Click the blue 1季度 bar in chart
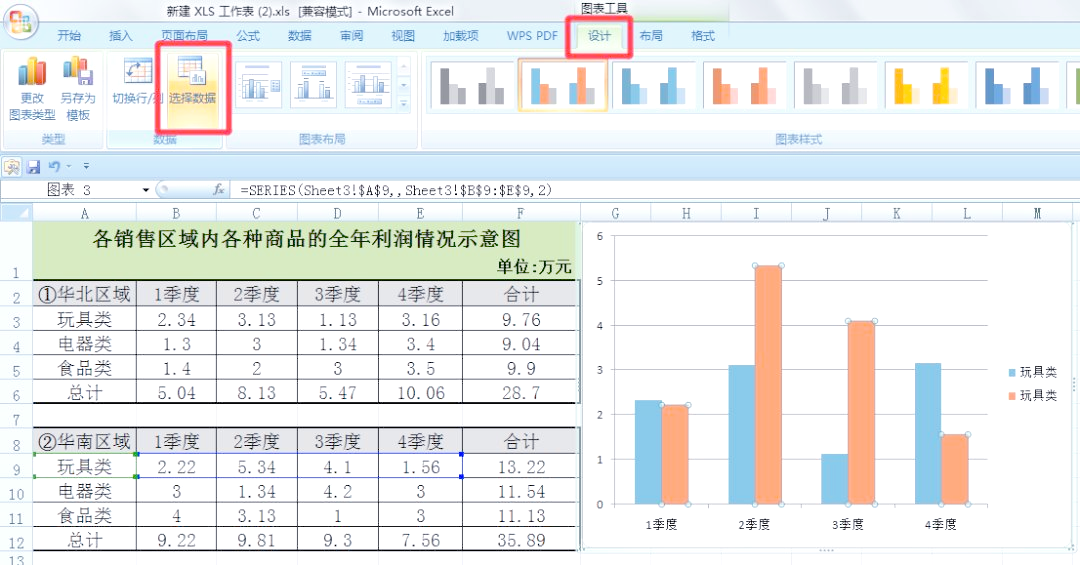The image size is (1080, 565). [x=648, y=452]
